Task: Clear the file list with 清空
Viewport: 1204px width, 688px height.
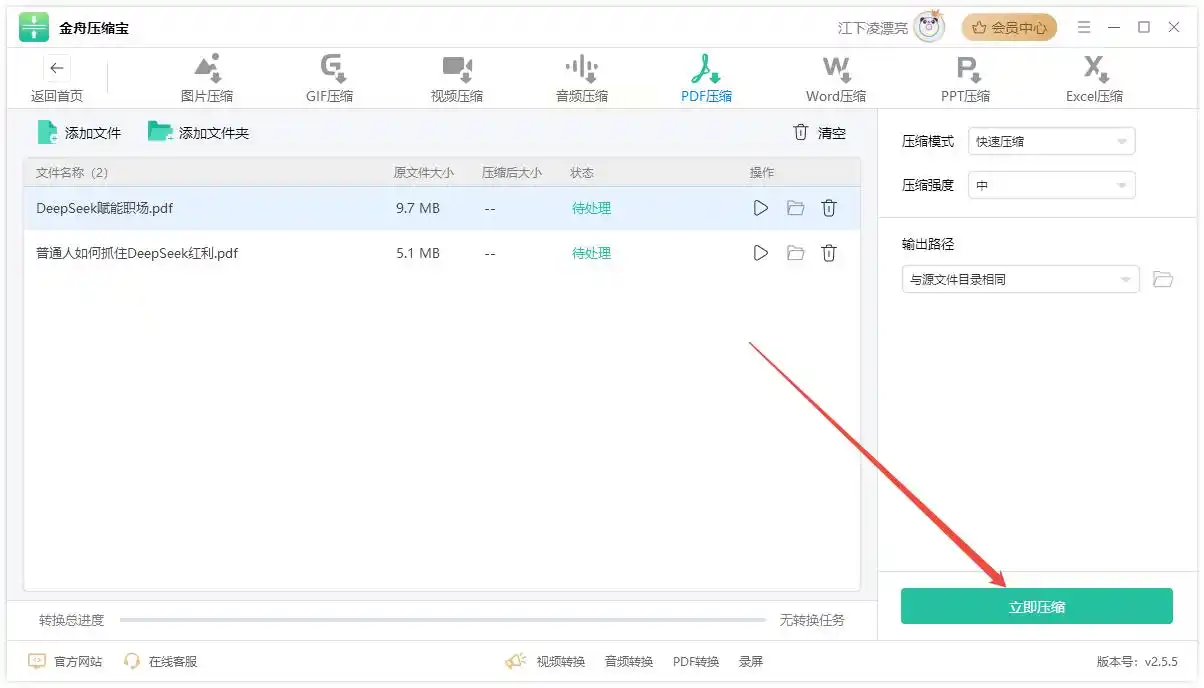Action: tap(820, 132)
